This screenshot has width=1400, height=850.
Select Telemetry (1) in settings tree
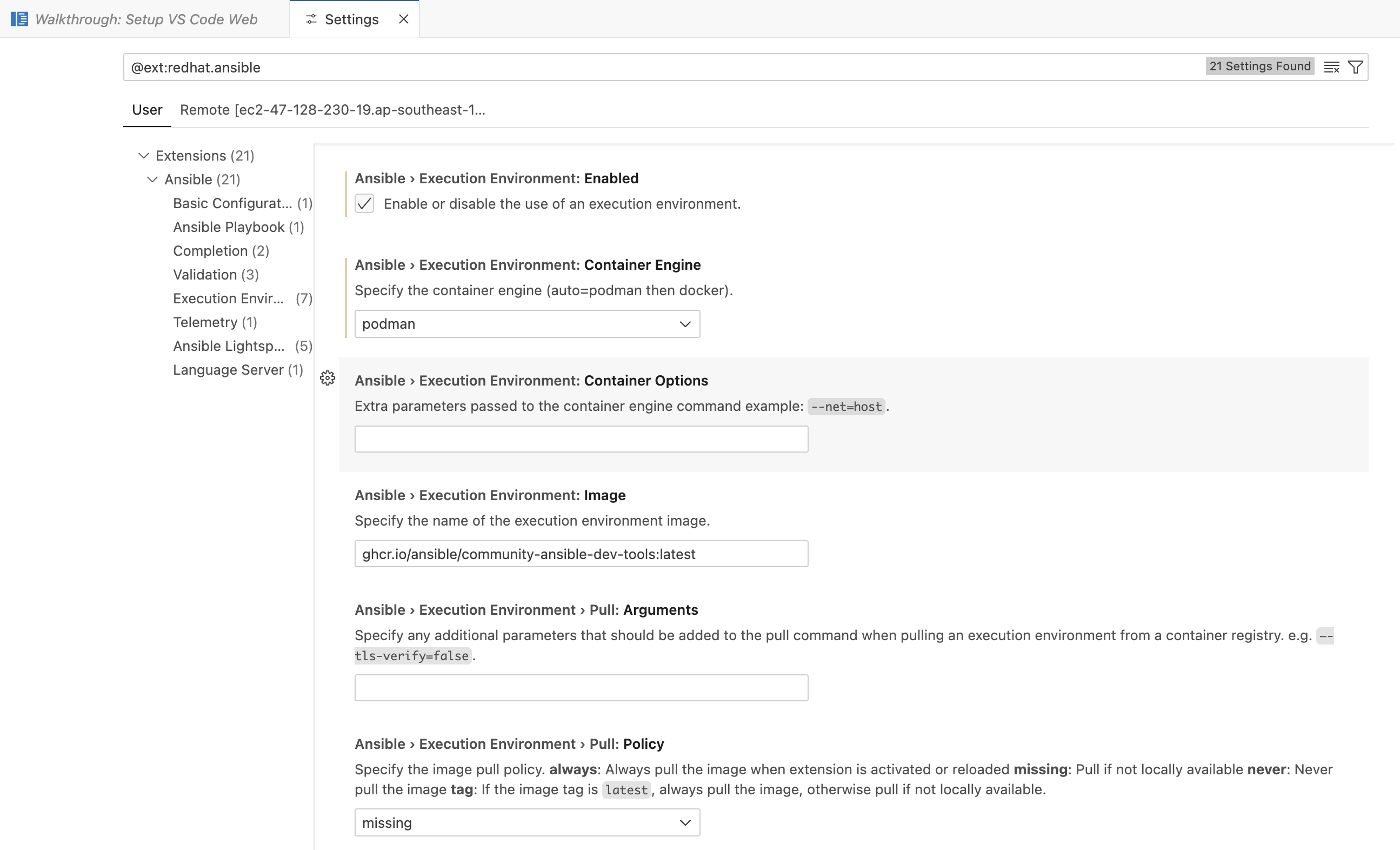215,323
